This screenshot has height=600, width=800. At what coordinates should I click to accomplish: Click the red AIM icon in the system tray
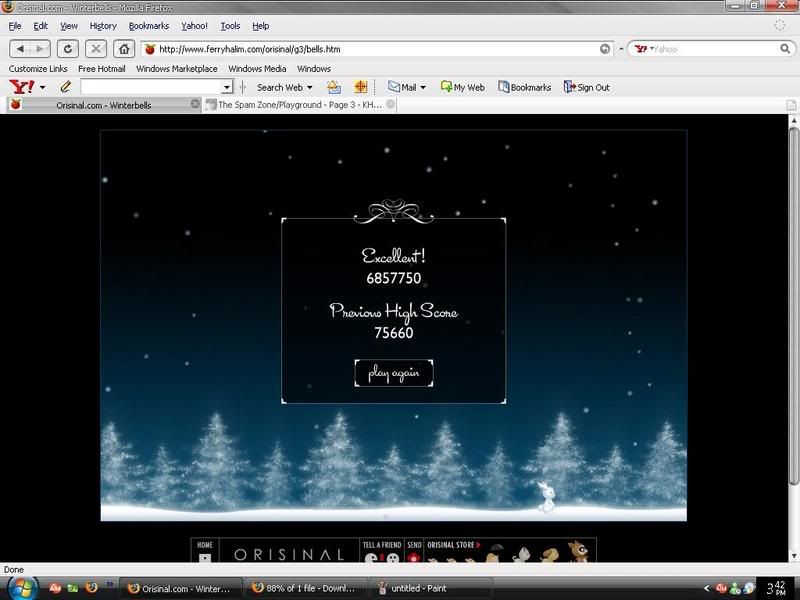(x=721, y=588)
